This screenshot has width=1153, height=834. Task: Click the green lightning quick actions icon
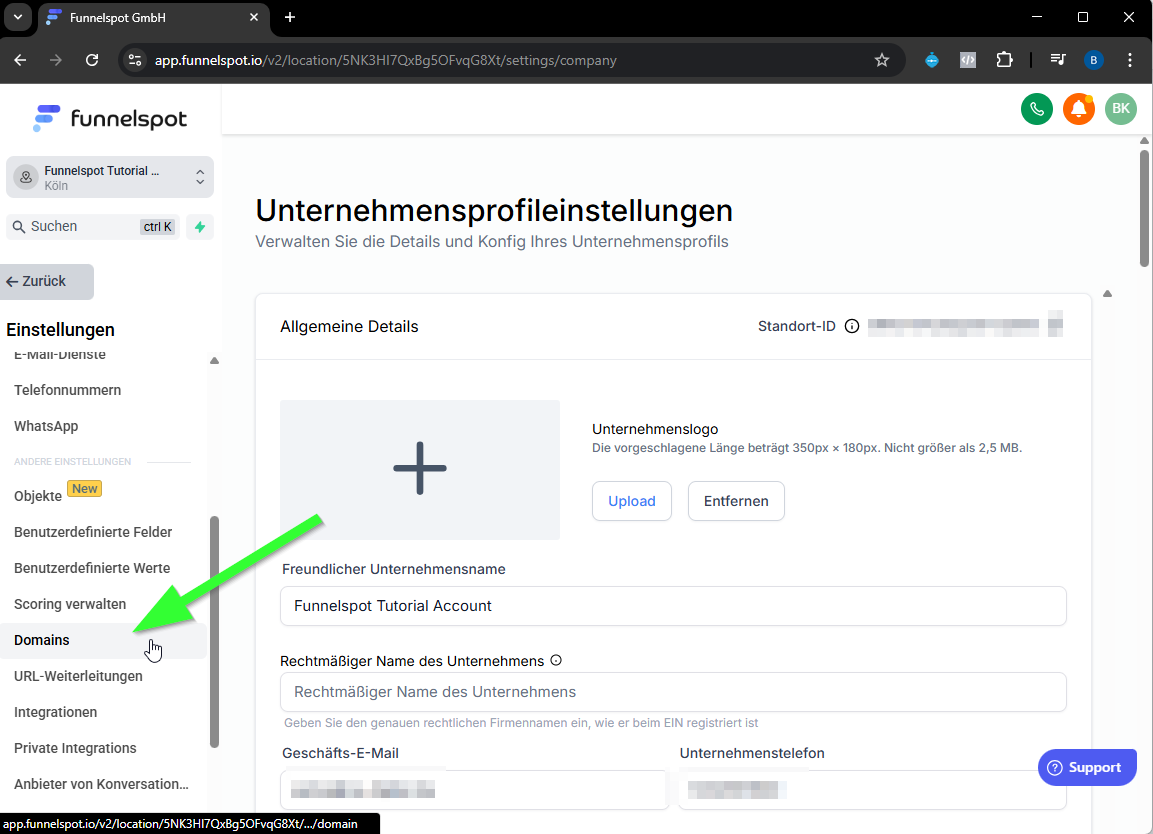coord(200,227)
